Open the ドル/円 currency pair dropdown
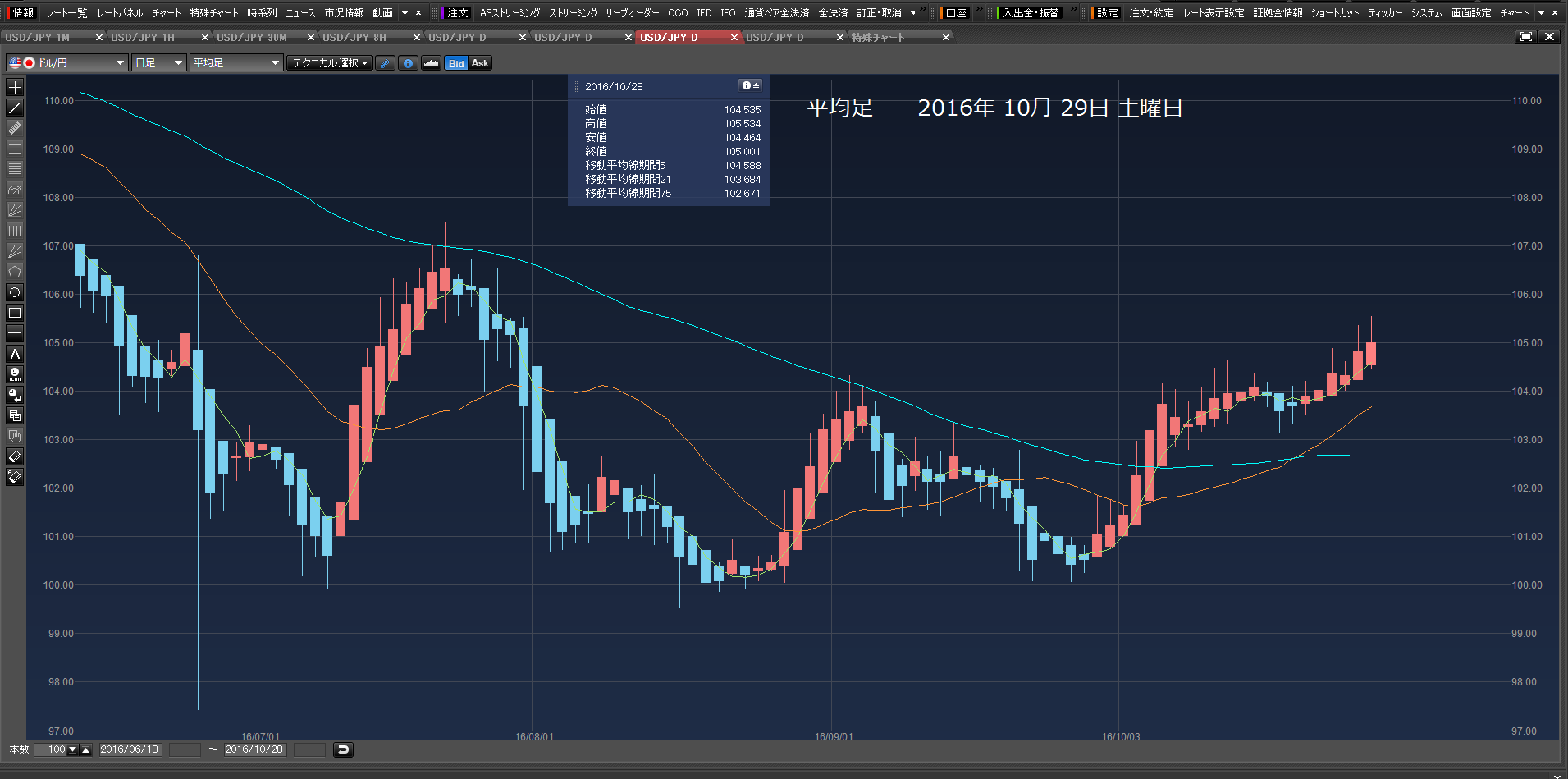 pyautogui.click(x=67, y=63)
